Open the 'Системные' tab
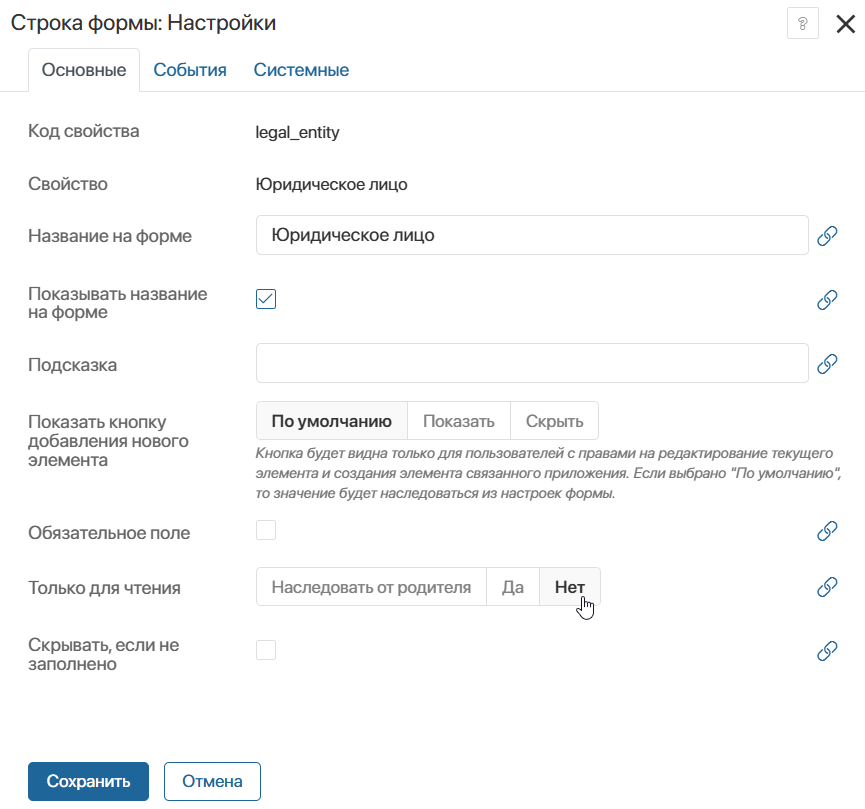The width and height of the screenshot is (865, 809). (302, 70)
